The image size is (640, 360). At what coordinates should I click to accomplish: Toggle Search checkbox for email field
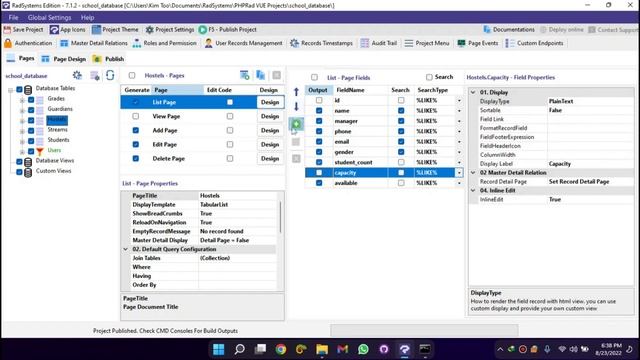pos(401,142)
